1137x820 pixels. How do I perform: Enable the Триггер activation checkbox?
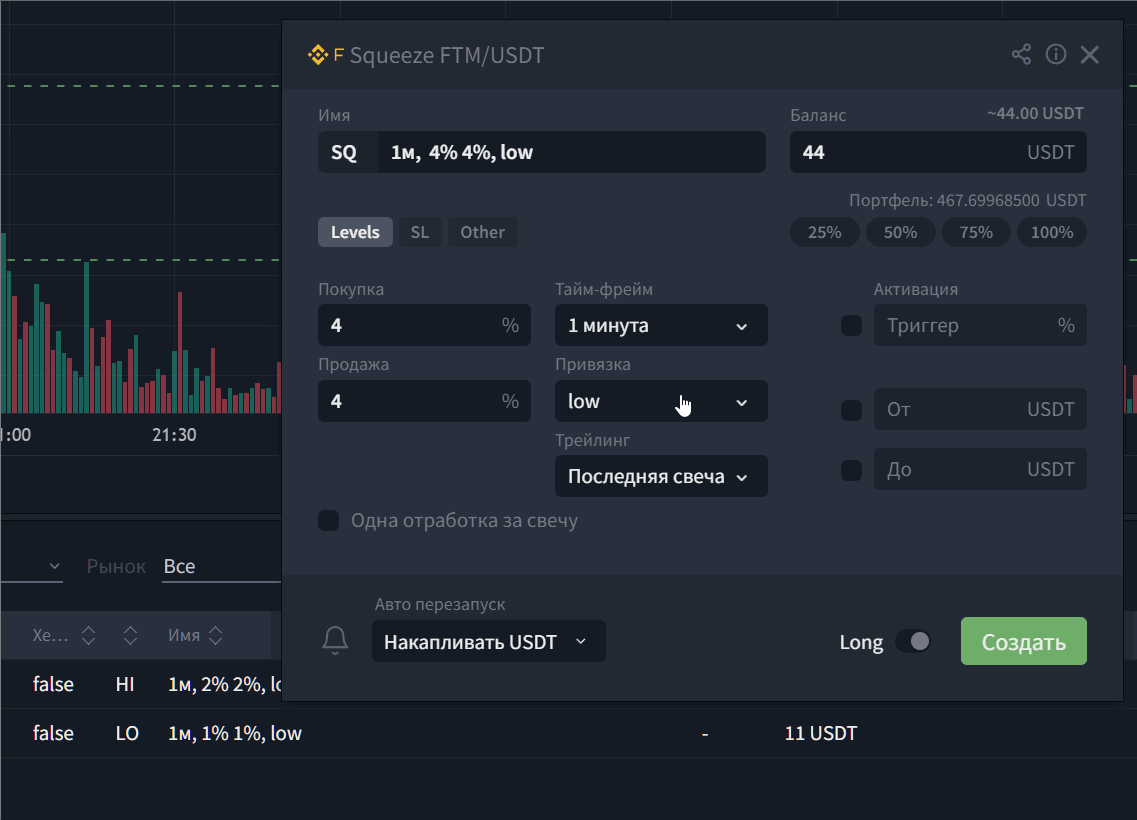[851, 326]
